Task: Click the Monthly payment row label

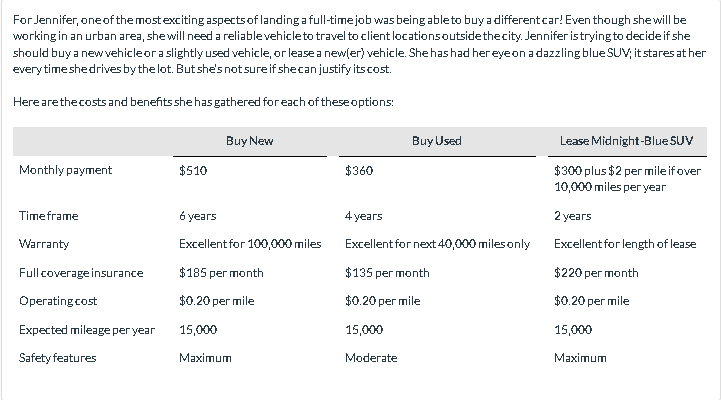Action: pyautogui.click(x=65, y=170)
